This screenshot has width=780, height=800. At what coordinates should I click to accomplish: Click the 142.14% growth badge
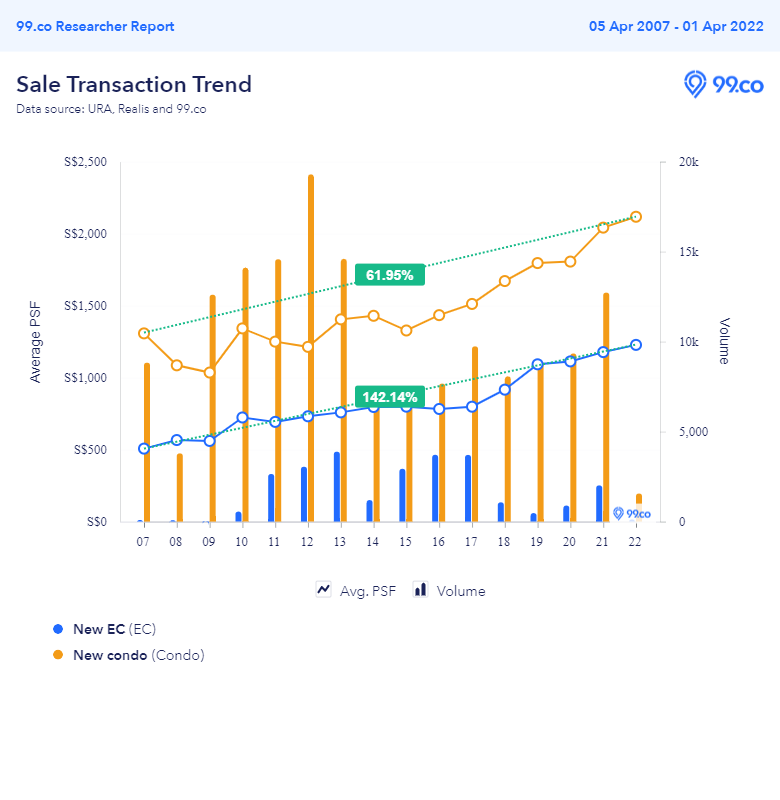(x=389, y=397)
